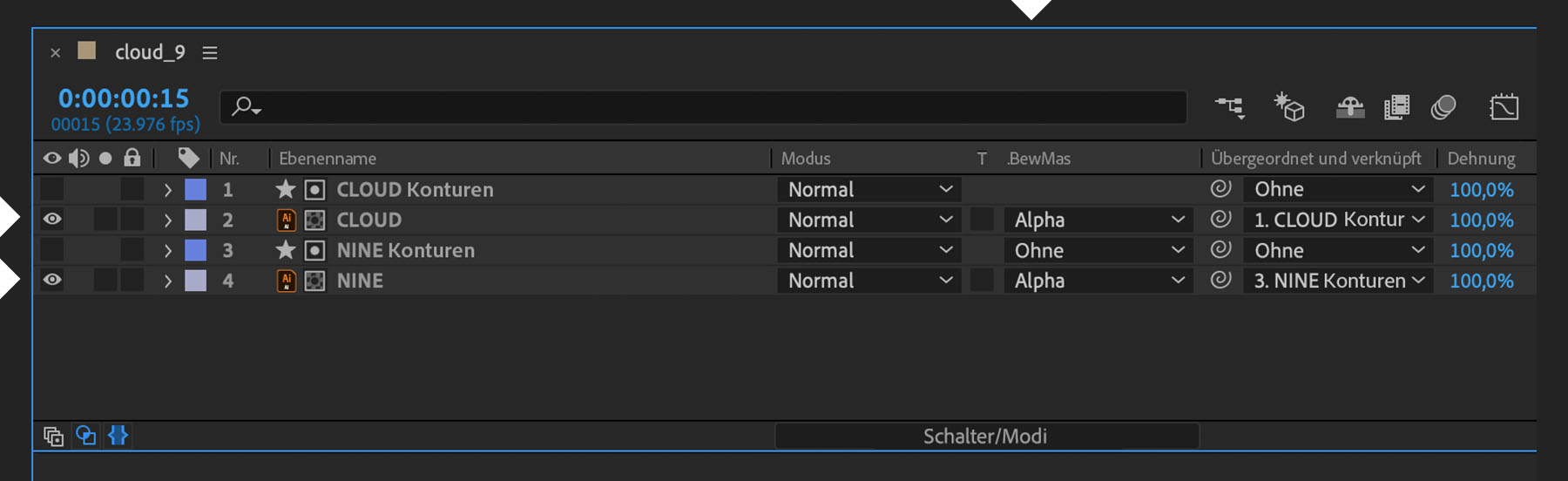The image size is (1568, 481).
Task: Toggle the Layer Switches pane icon
Action: pyautogui.click(x=54, y=436)
